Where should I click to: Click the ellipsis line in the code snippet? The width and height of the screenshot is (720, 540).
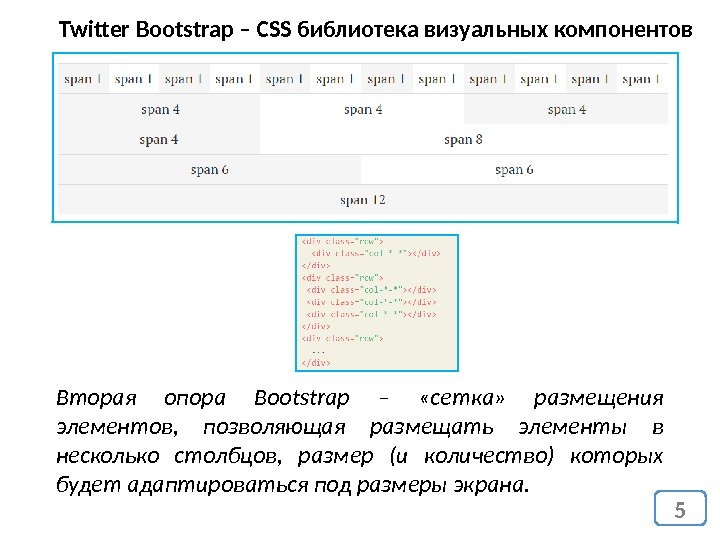pyautogui.click(x=318, y=351)
